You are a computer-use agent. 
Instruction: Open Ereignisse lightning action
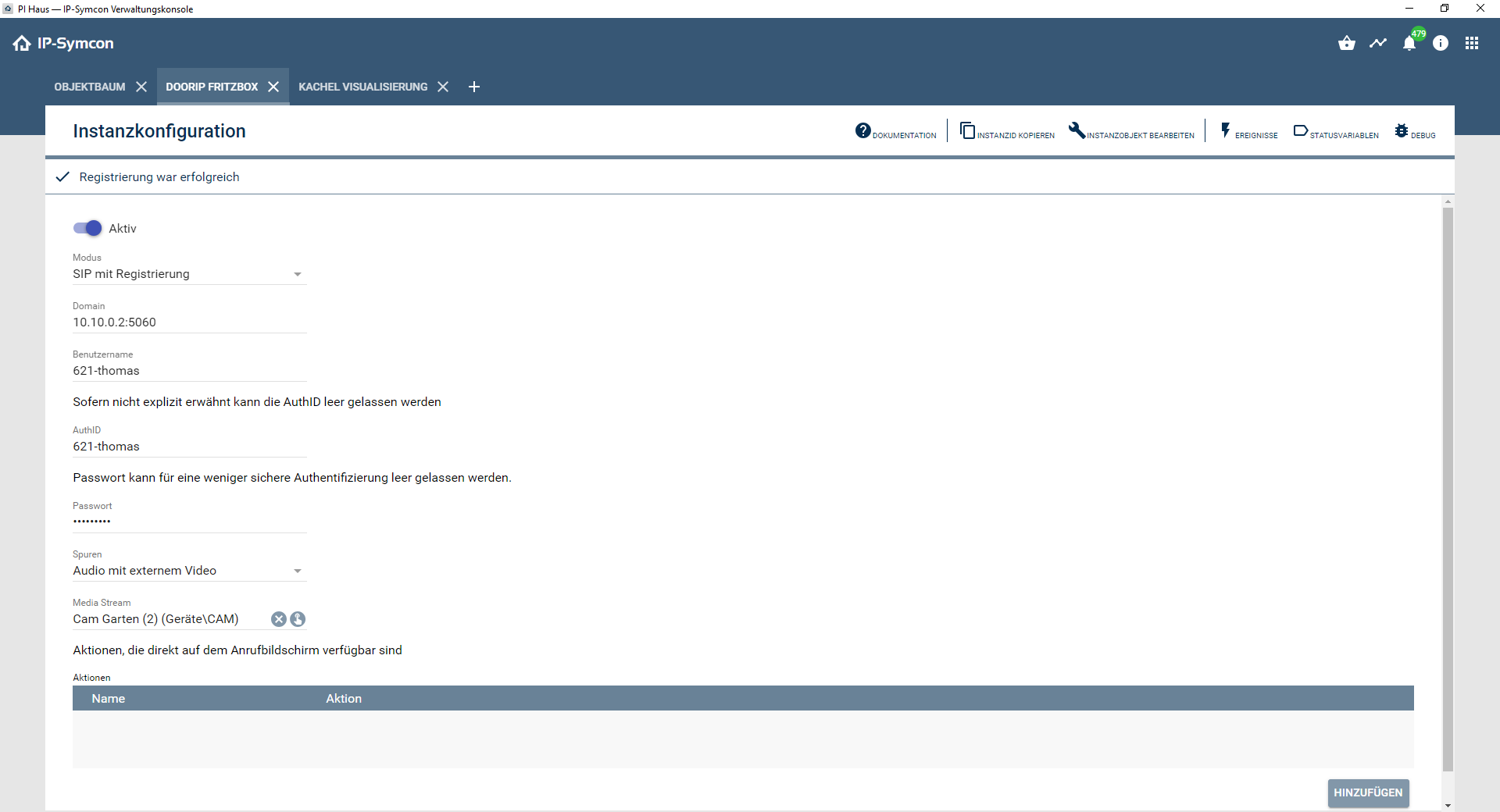pyautogui.click(x=1248, y=132)
